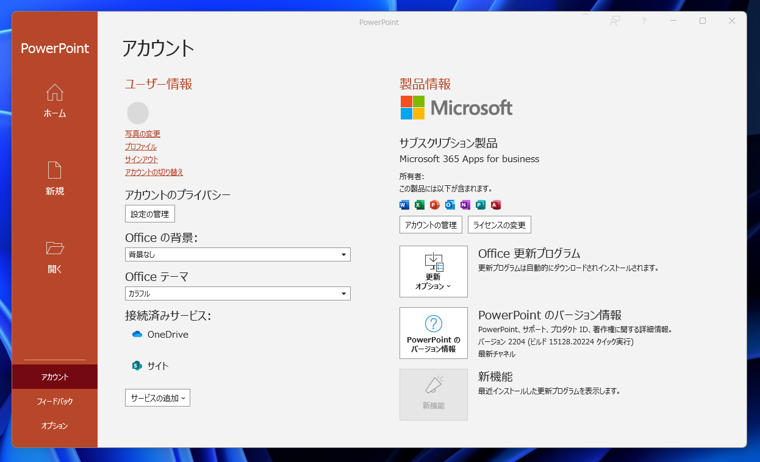The height and width of the screenshot is (462, 760).
Task: Click the Publisher app icon
Action: 480,205
